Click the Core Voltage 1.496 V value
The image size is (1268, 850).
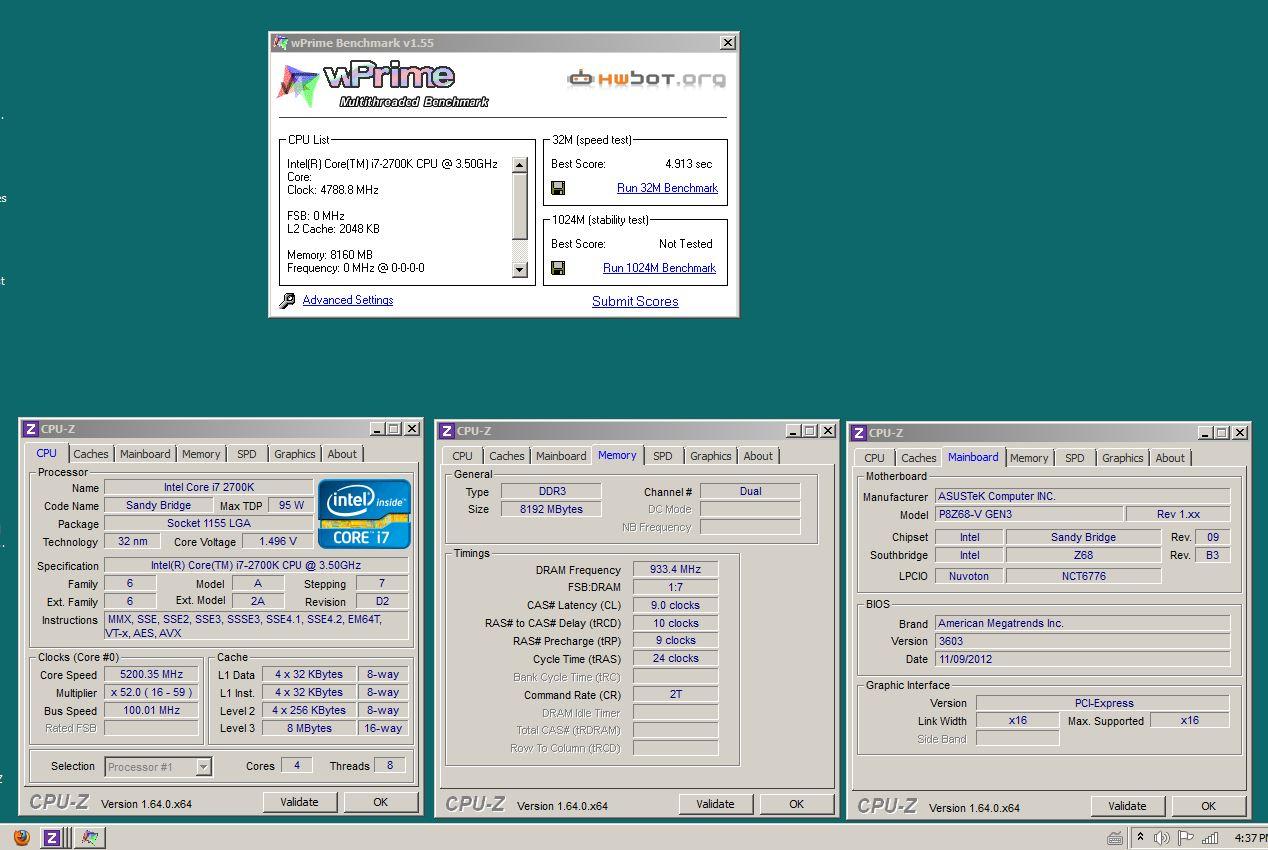(277, 542)
